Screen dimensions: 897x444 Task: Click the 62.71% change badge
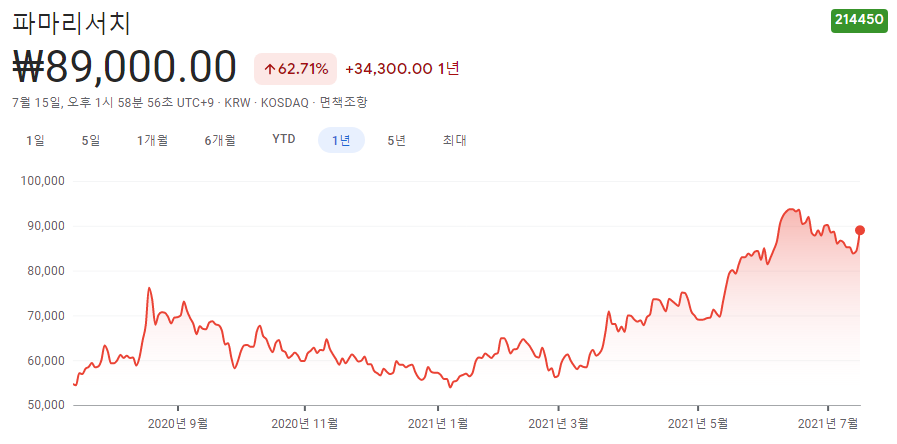pos(295,69)
